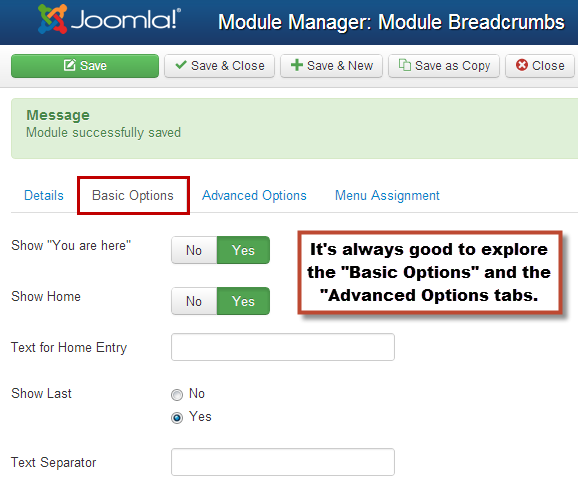Viewport: 578px width, 485px height.
Task: Click the Joomla logo icon
Action: pos(53,19)
